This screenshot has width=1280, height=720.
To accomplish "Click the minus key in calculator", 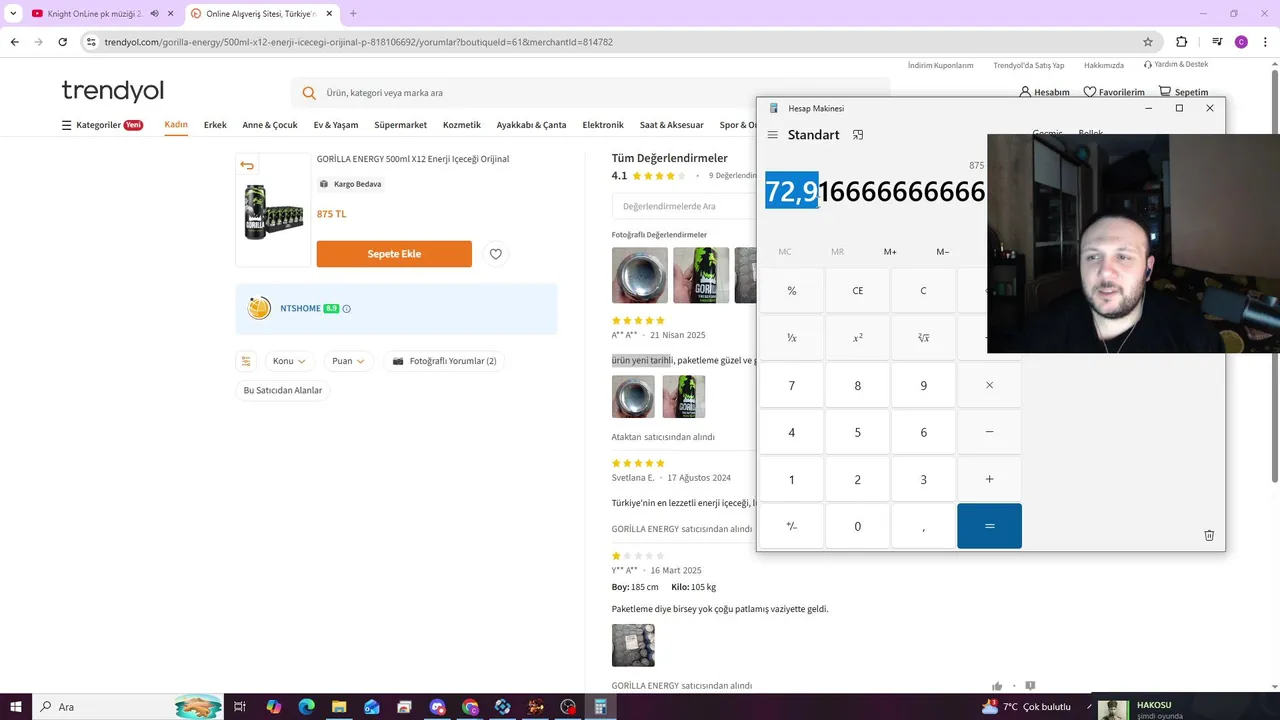I will tap(989, 432).
